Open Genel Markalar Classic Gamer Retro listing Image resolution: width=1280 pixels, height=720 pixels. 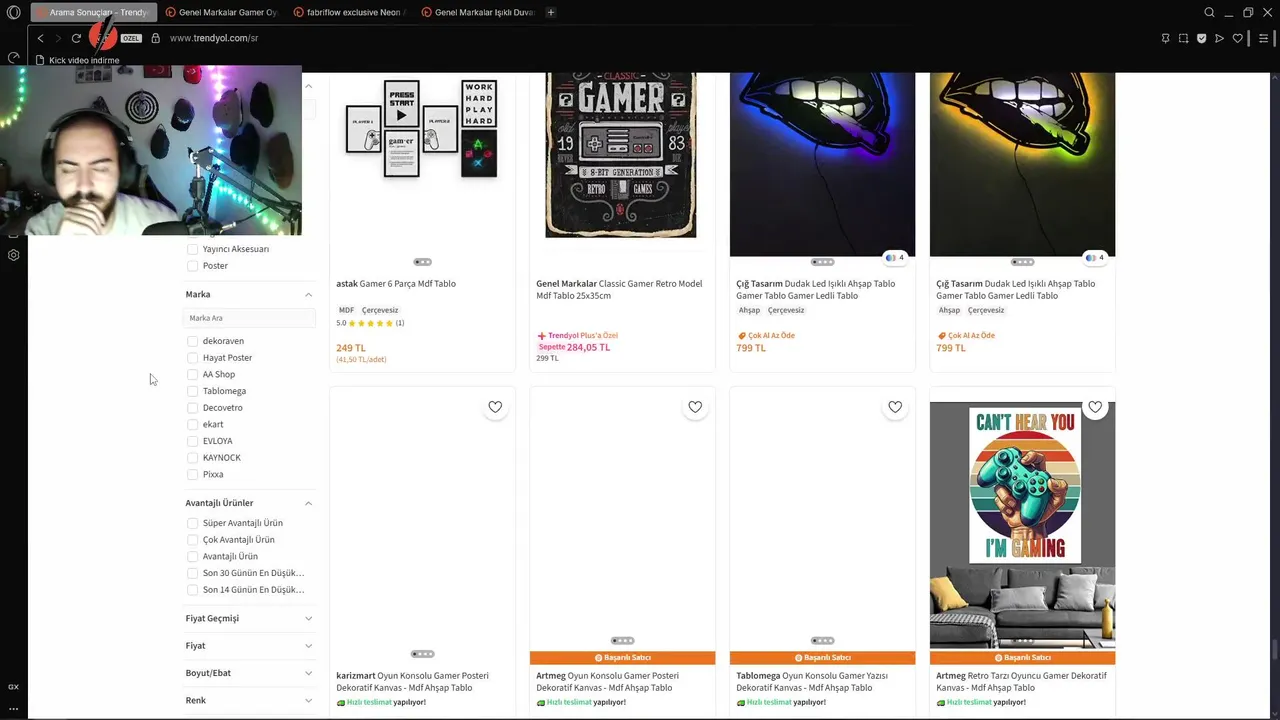coord(619,290)
